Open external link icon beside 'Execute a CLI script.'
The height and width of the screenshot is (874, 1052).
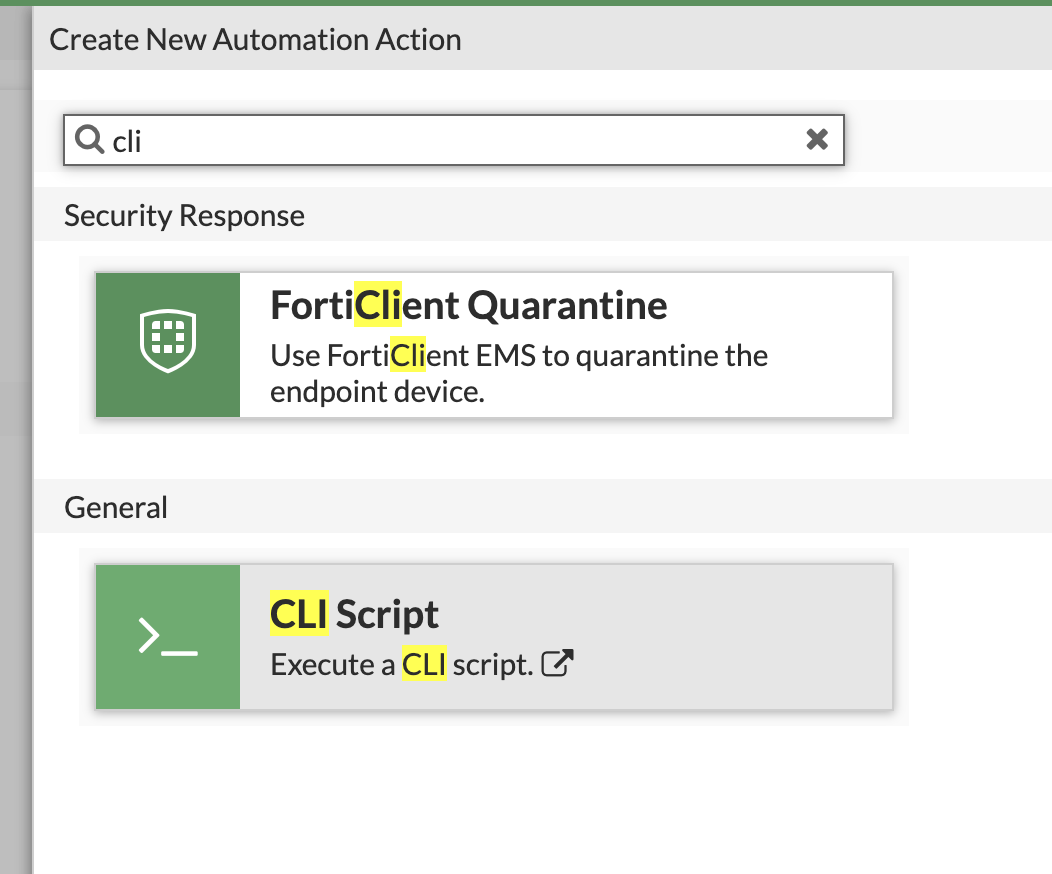tap(558, 664)
